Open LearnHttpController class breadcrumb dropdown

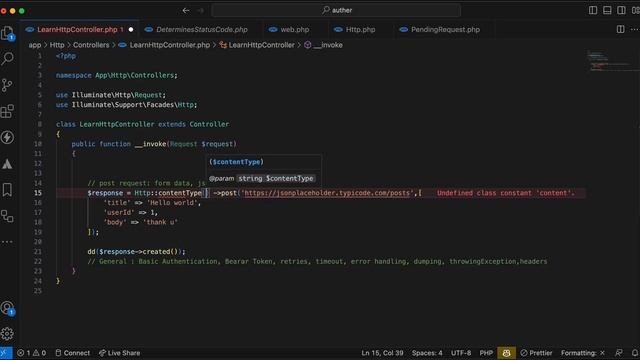pyautogui.click(x=257, y=45)
